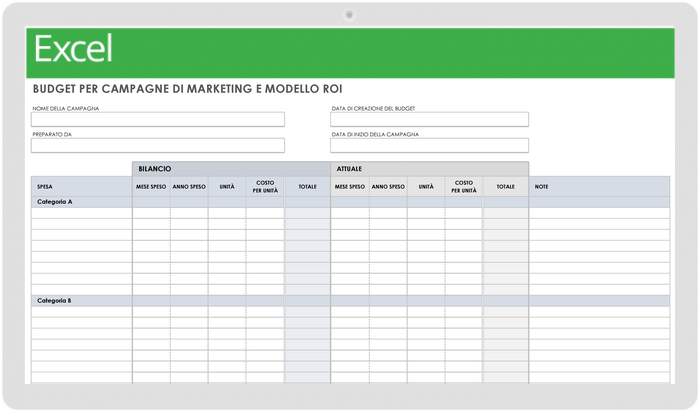The image size is (700, 412).
Task: Select ANNO SPESO header under BILANCIO
Action: [x=189, y=187]
